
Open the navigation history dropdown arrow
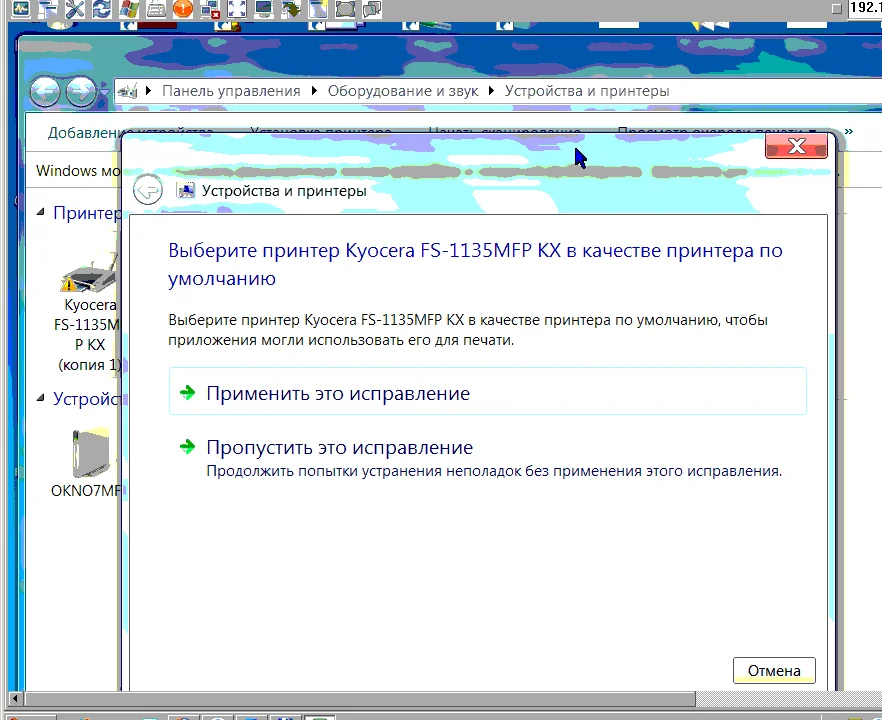click(103, 92)
